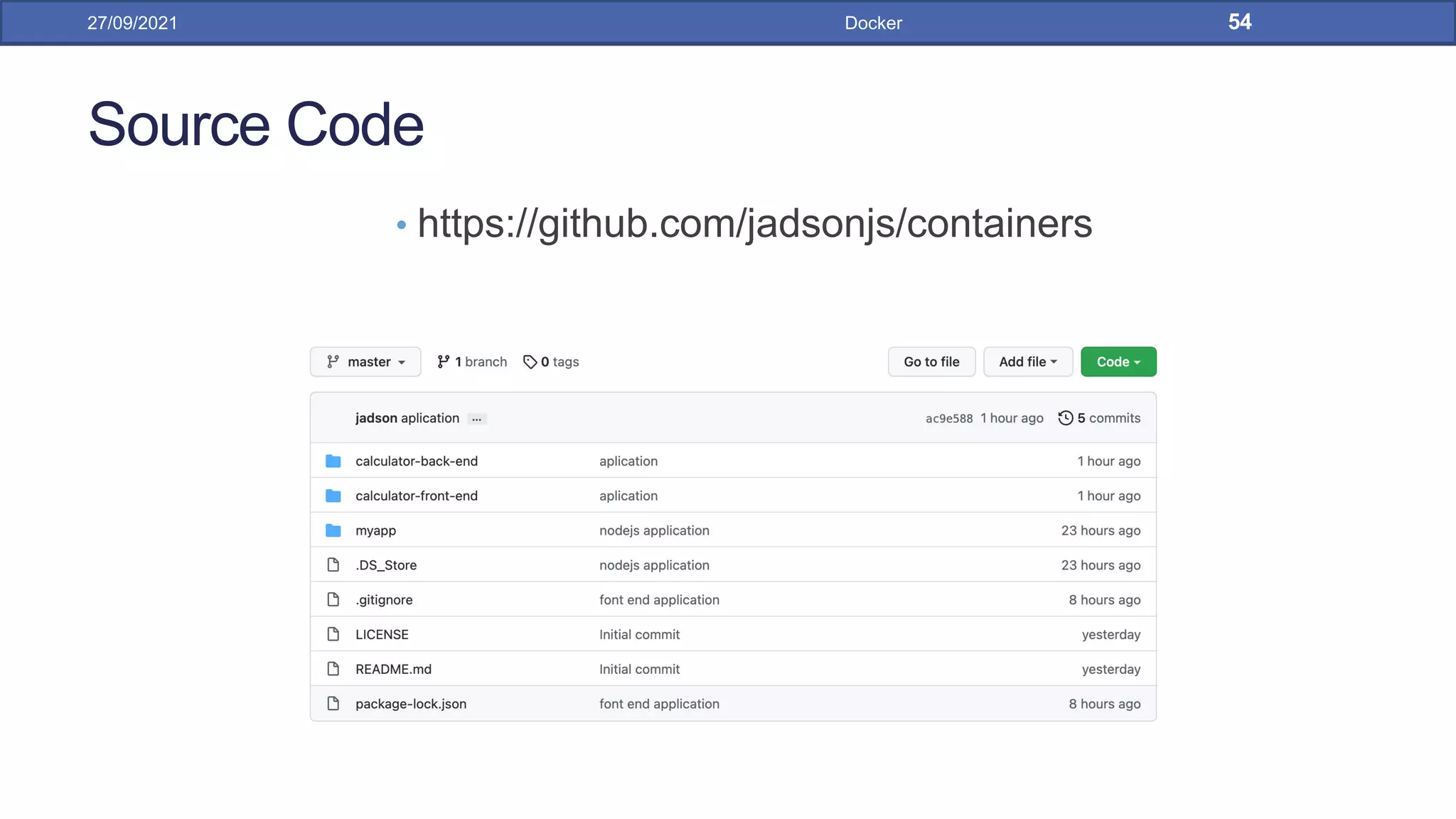Click the calculator-front-end folder icon
Viewport: 1456px width, 819px height.
point(333,496)
